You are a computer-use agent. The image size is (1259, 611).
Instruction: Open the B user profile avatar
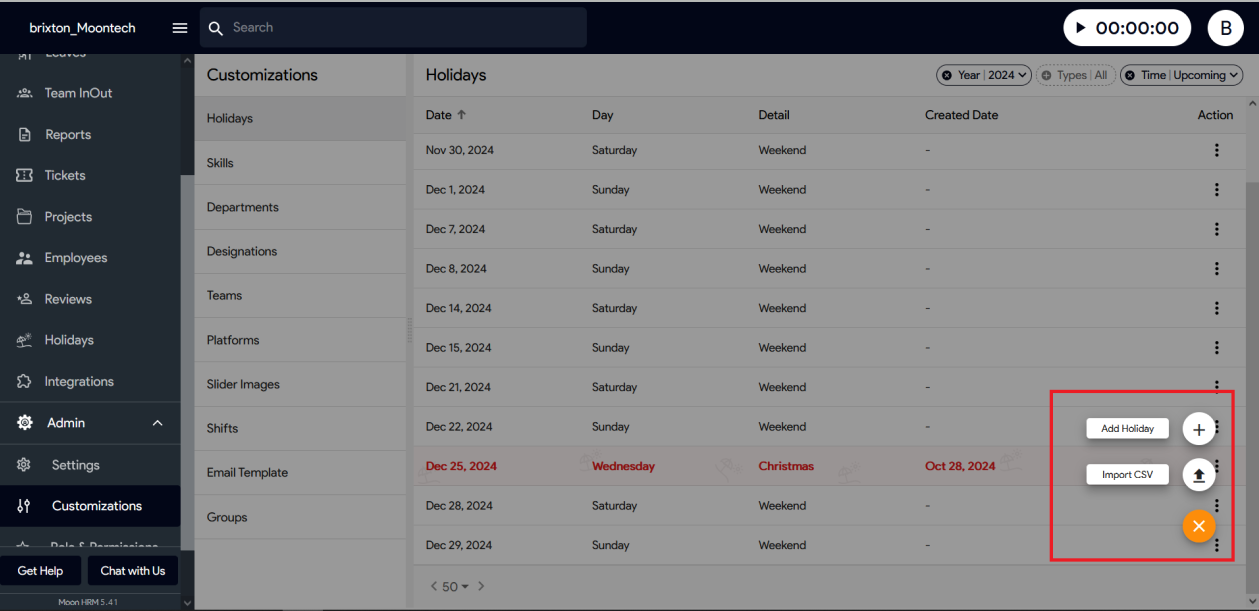1225,28
